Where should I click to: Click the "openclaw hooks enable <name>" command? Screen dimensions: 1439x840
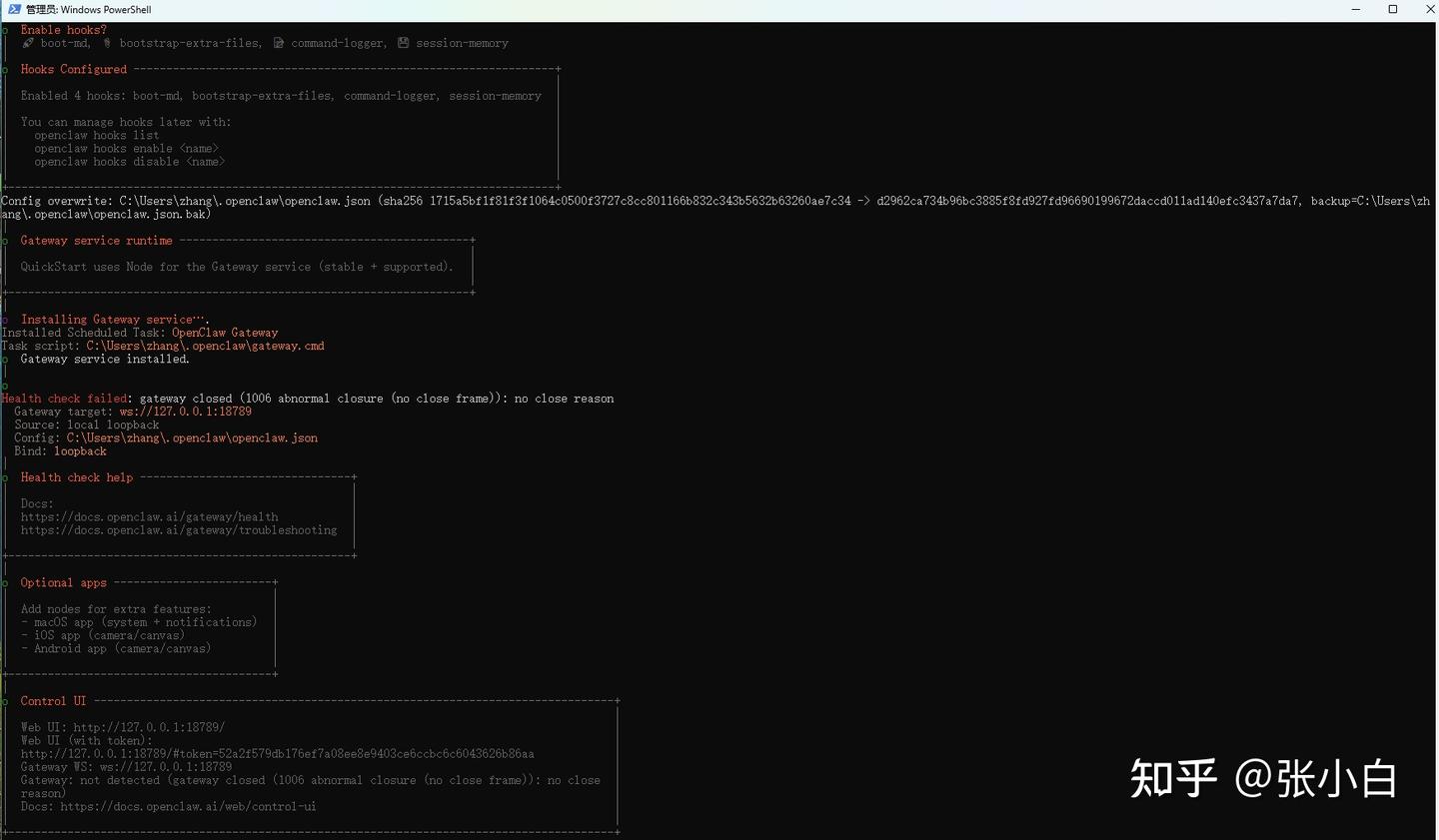126,148
